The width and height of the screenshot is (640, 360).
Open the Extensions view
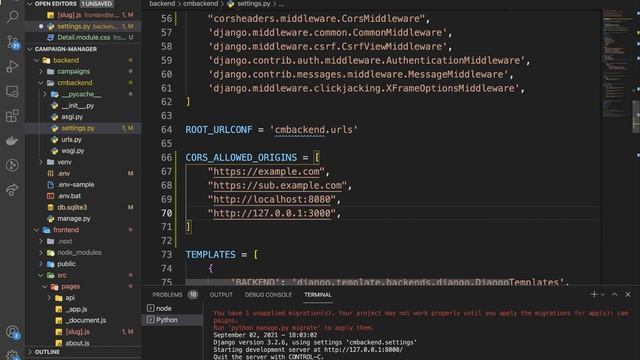tap(12, 116)
